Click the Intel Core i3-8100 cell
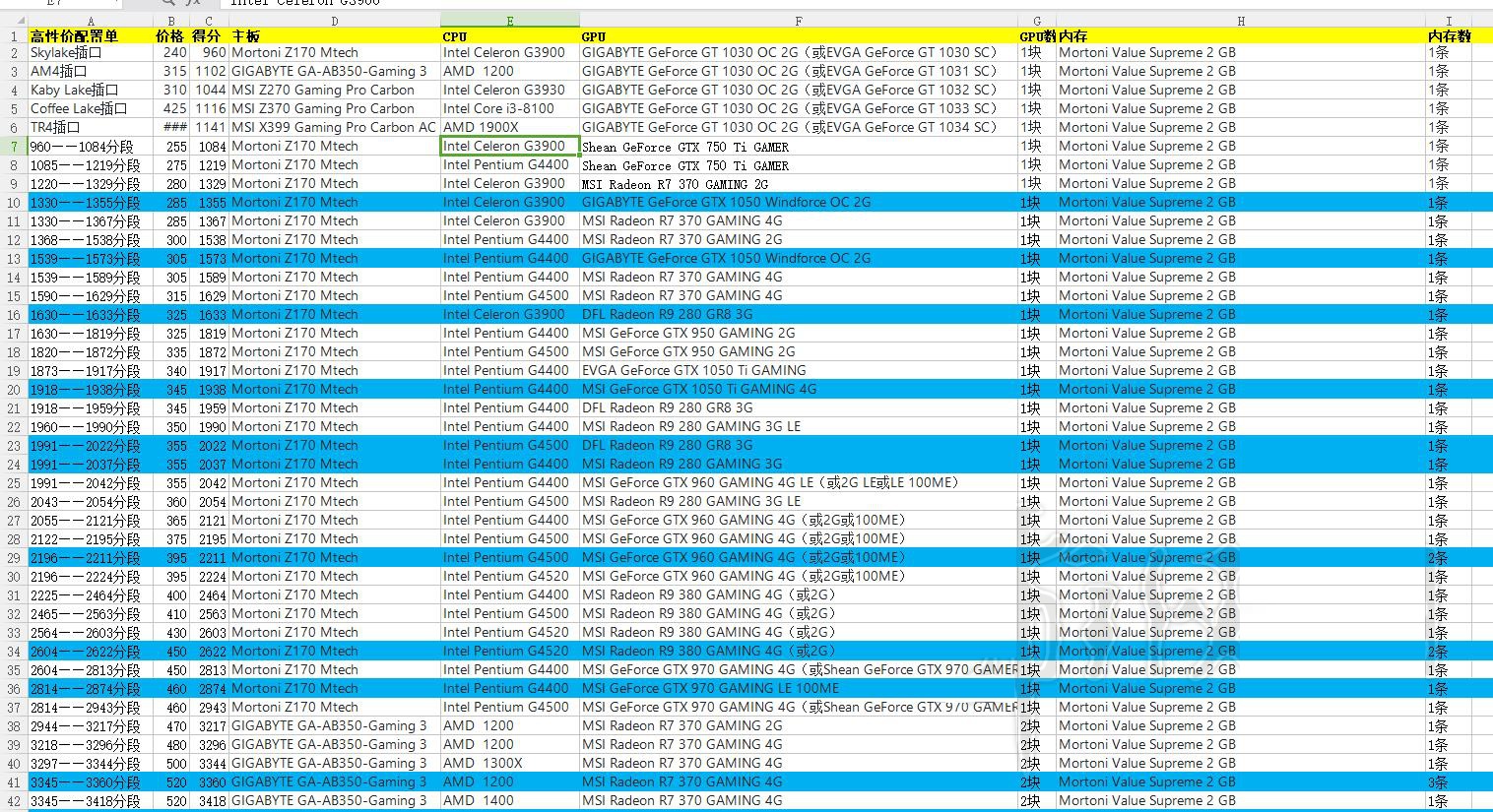This screenshot has width=1493, height=812. tap(510, 108)
